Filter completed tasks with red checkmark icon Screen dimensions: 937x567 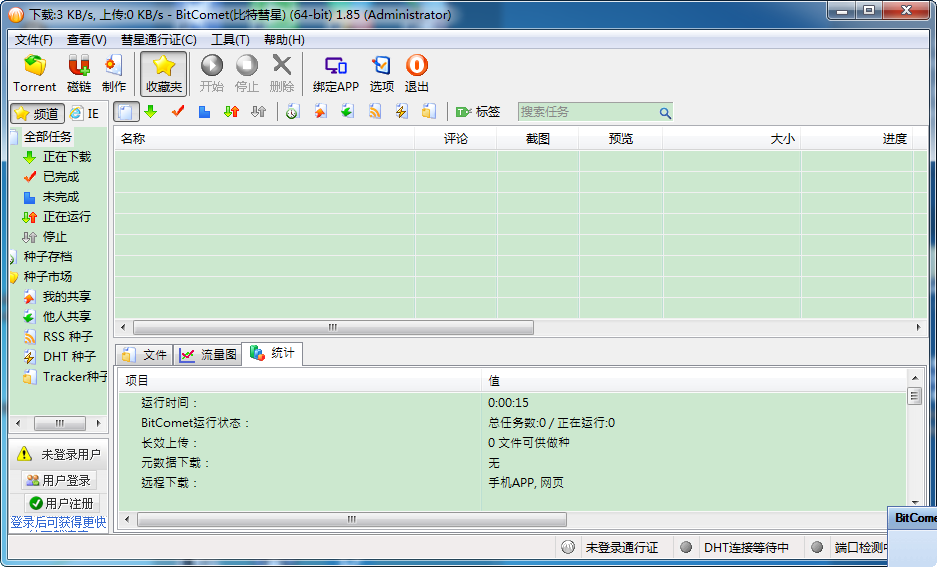(x=177, y=112)
